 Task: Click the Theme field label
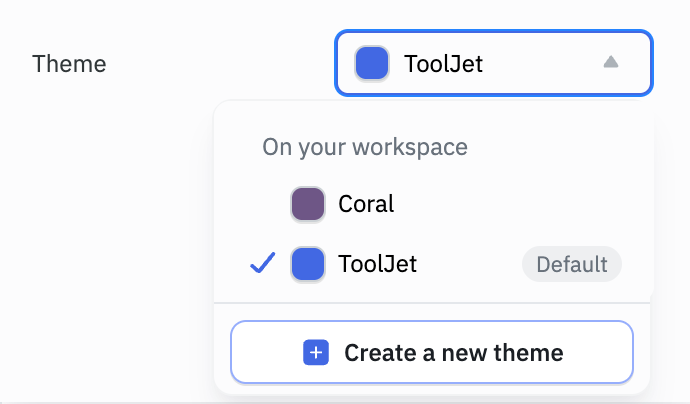coord(69,64)
